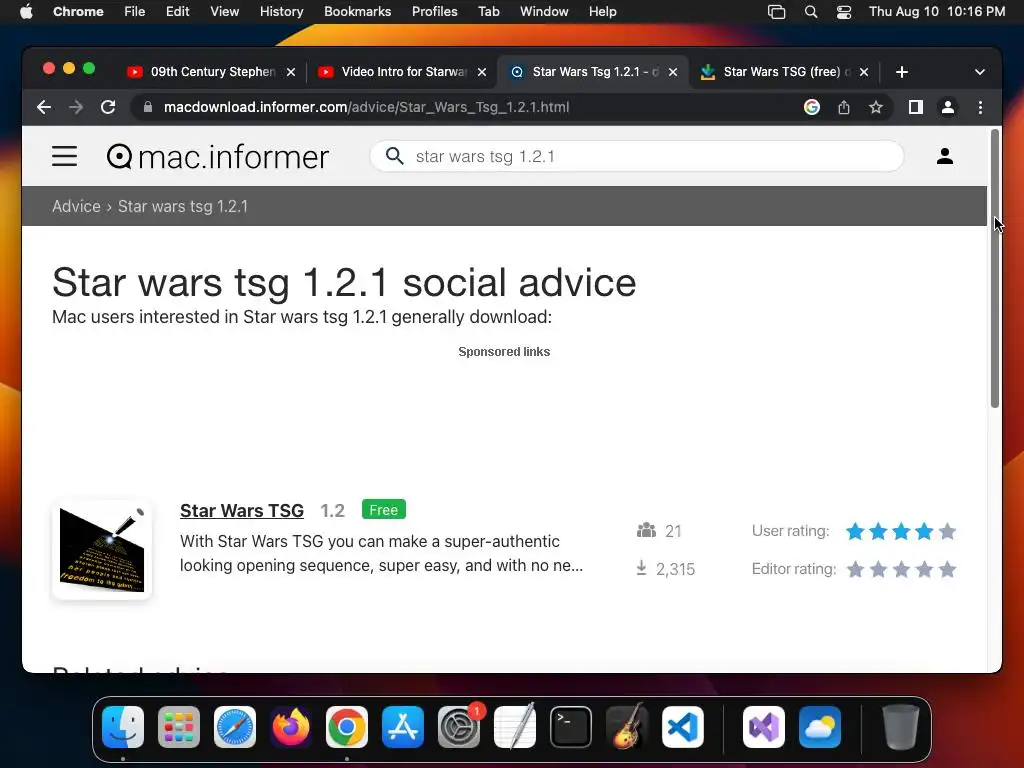The height and width of the screenshot is (768, 1024).
Task: Open Spotlight search in the menu bar
Action: click(810, 12)
